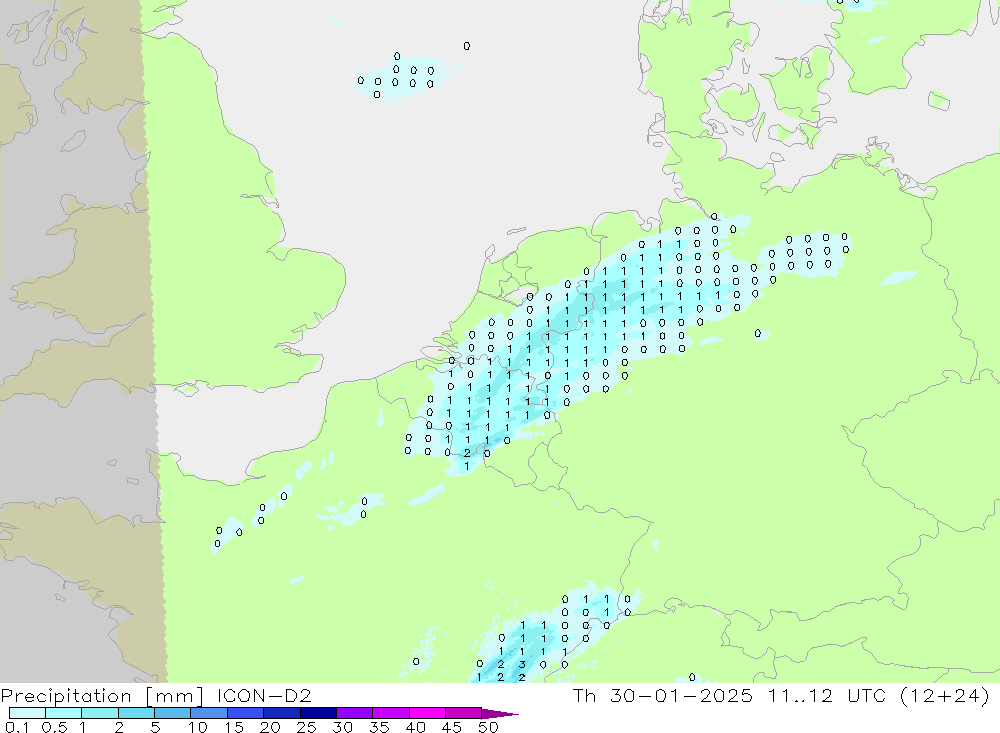Click the 0.5–1 mm legend color swatch
Screen dimensions: 1000x733
point(64,713)
